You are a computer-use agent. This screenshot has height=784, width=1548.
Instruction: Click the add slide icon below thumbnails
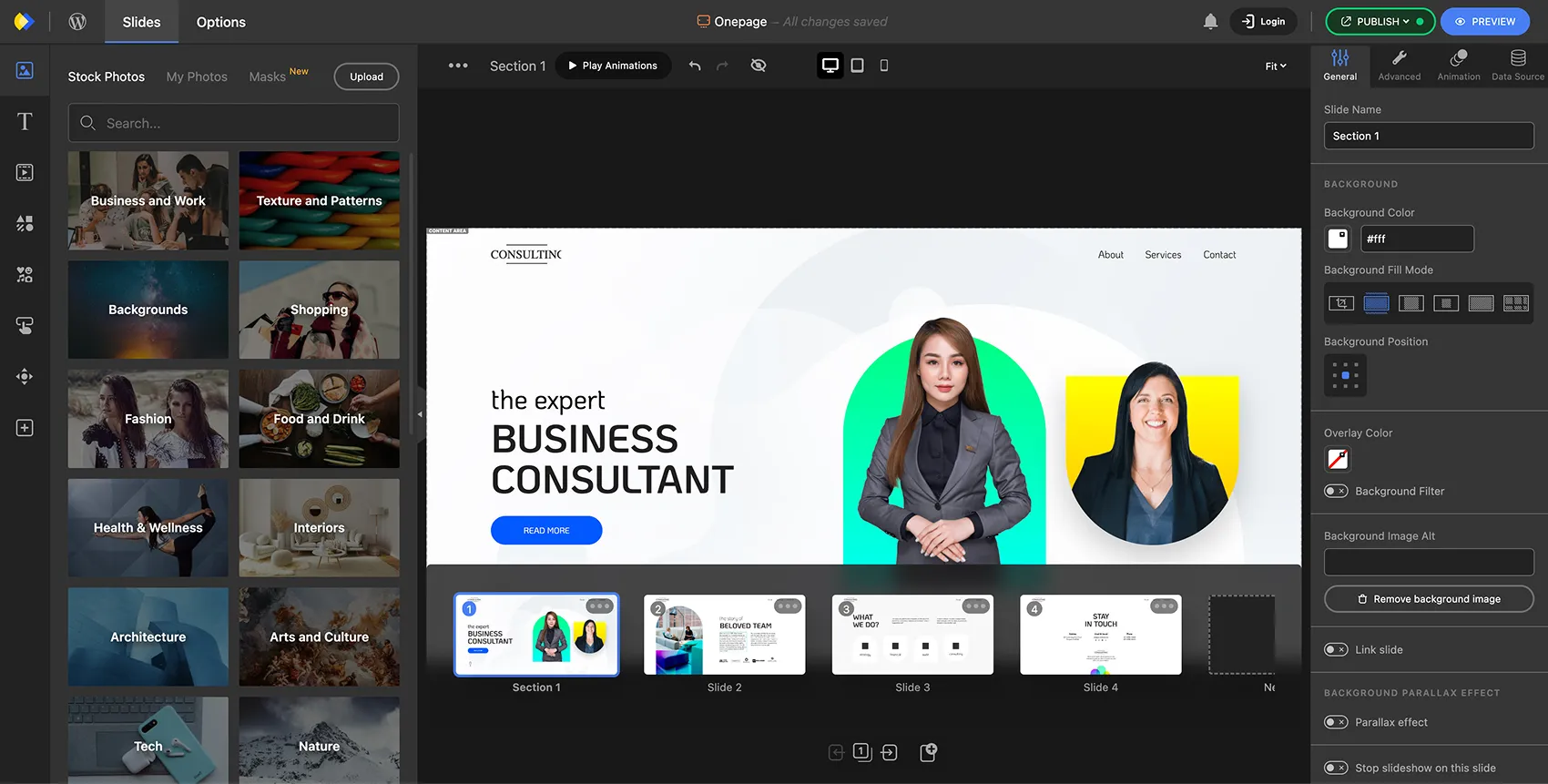tap(928, 752)
